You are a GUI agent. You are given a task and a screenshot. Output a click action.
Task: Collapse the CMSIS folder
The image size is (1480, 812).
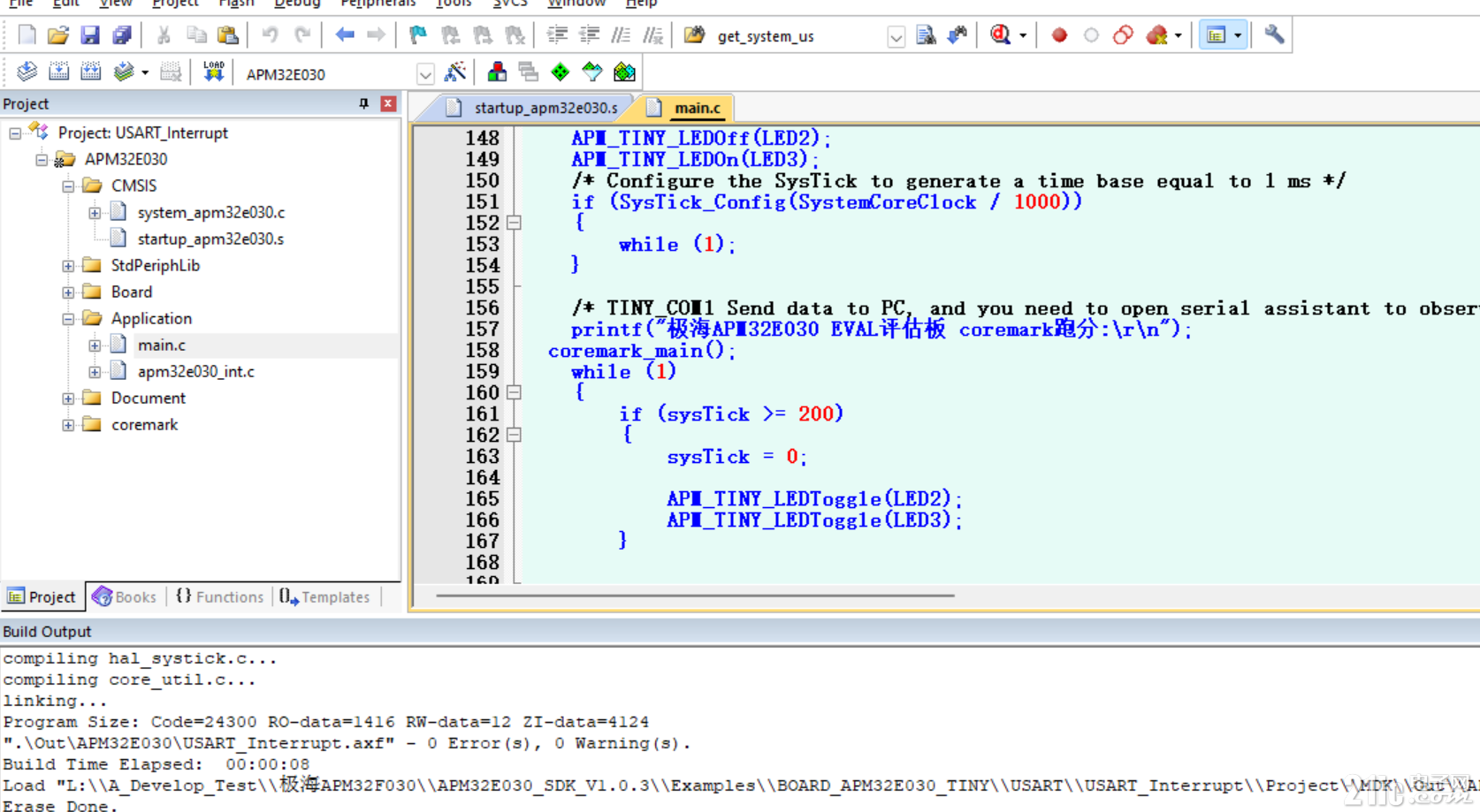point(68,186)
